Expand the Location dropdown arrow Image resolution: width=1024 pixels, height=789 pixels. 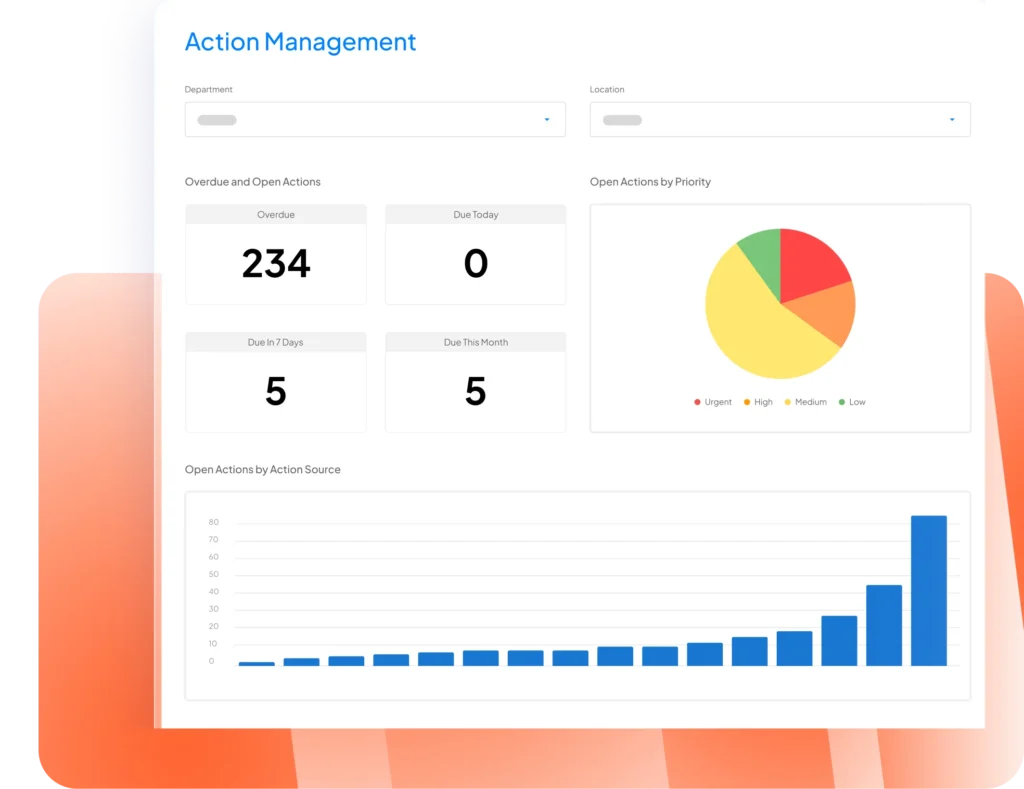click(x=952, y=120)
